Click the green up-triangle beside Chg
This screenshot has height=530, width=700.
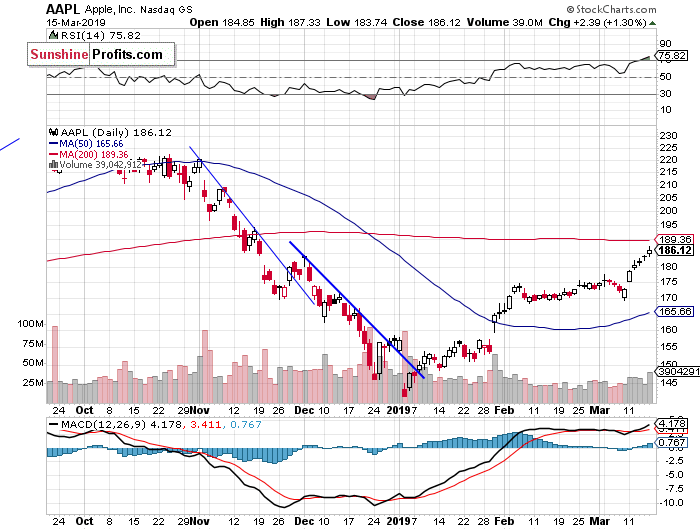coord(652,23)
